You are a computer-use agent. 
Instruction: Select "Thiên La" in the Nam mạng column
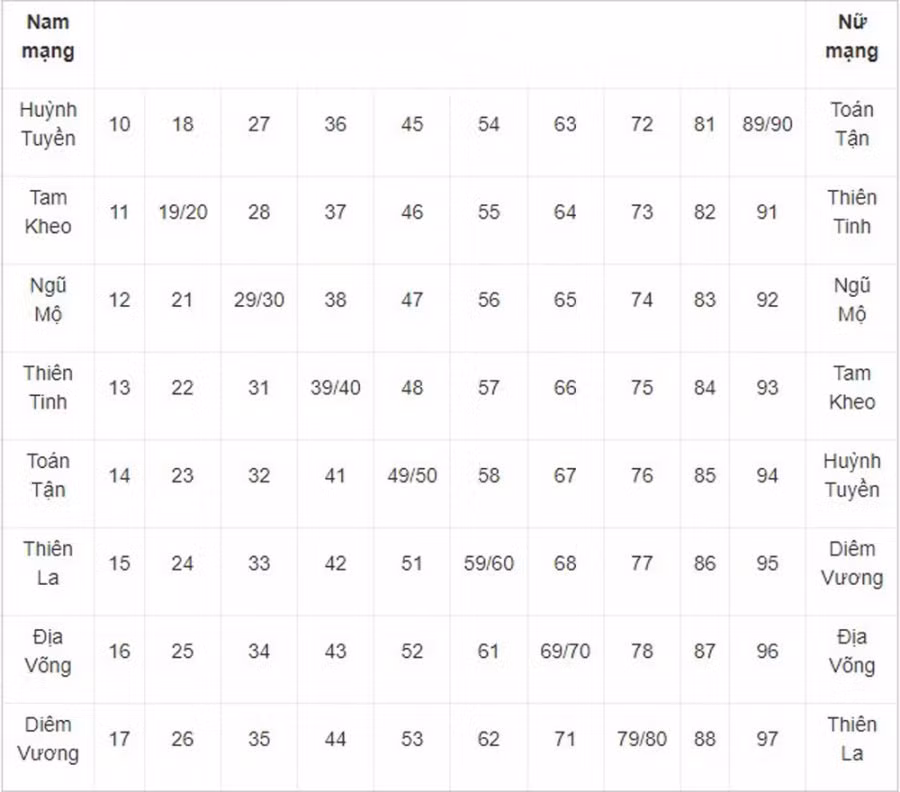pos(48,564)
